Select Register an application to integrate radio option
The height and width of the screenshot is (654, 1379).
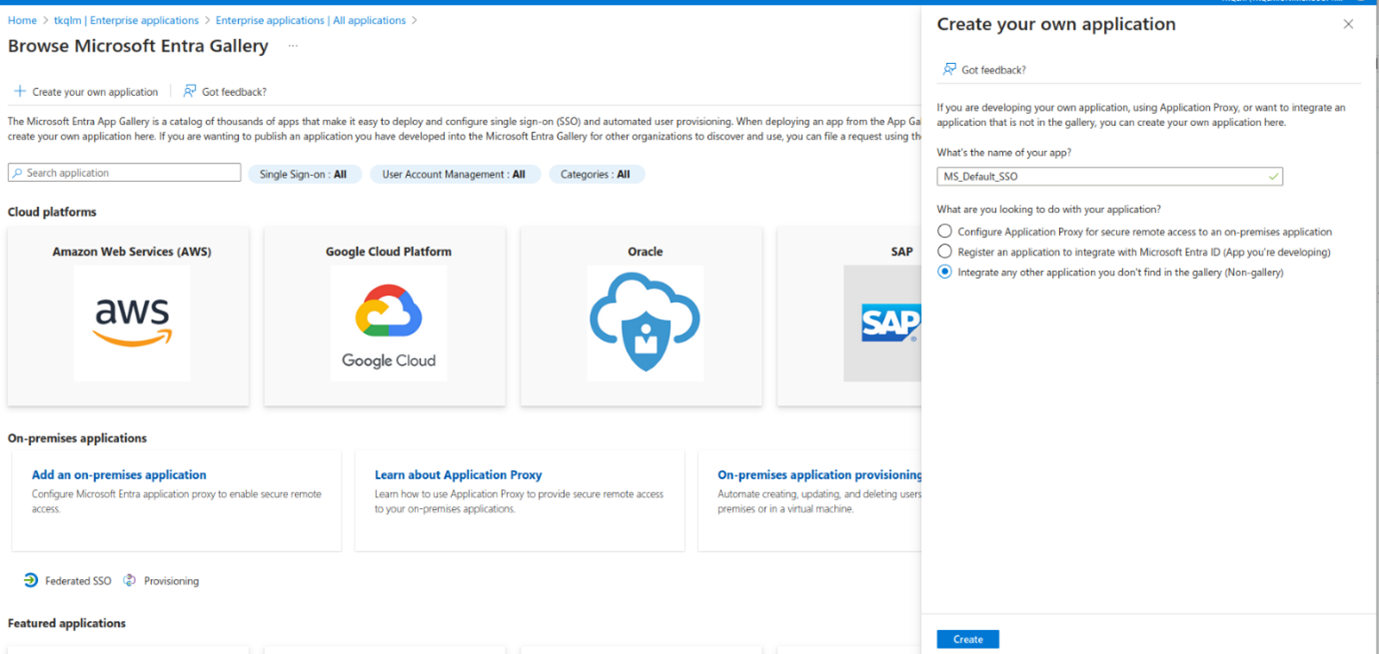pyautogui.click(x=945, y=252)
